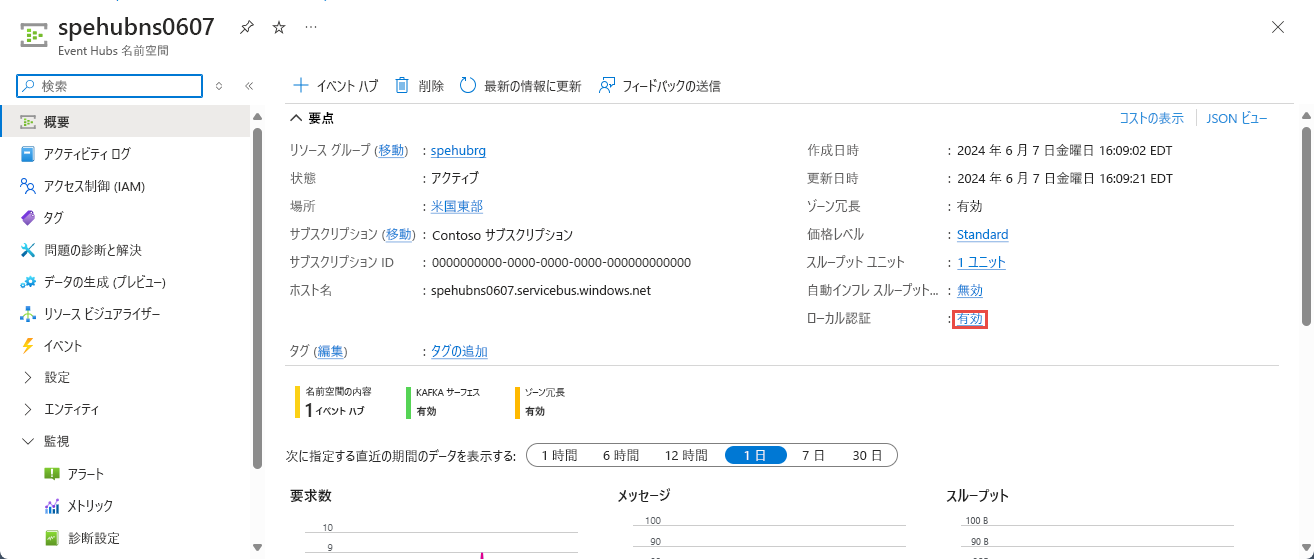The width and height of the screenshot is (1314, 559).
Task: Click the 米国東部 location link
Action: click(457, 207)
